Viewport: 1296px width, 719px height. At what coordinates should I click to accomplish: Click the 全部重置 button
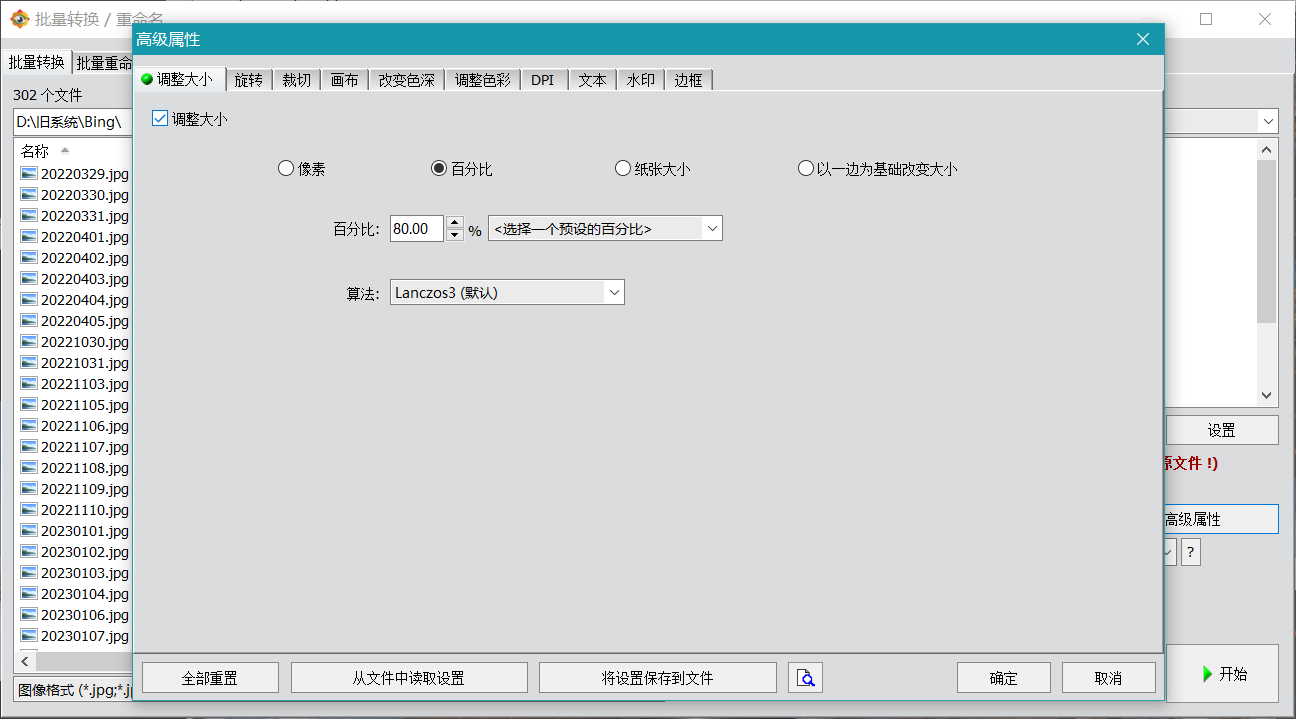click(x=210, y=678)
